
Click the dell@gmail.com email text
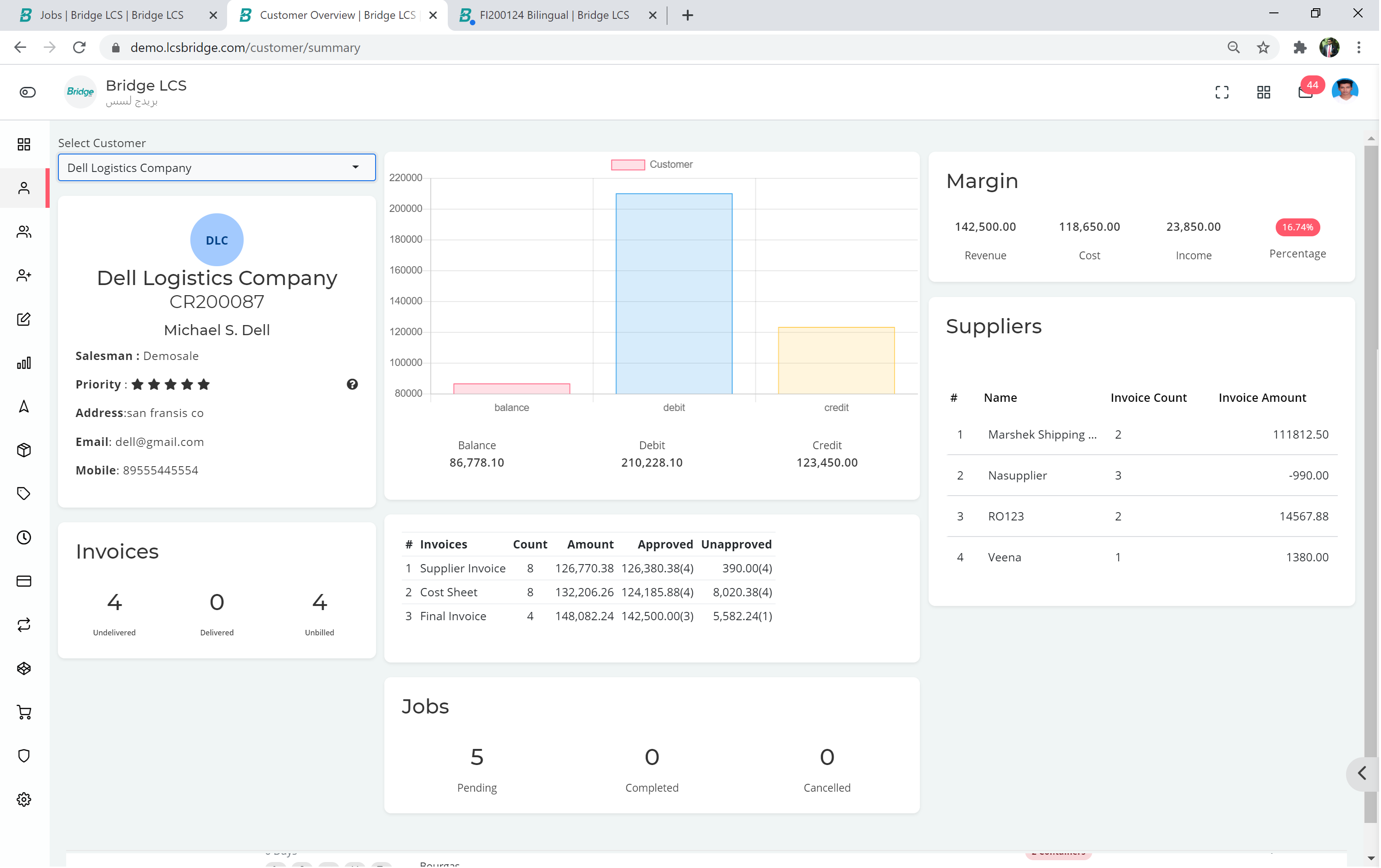point(160,442)
